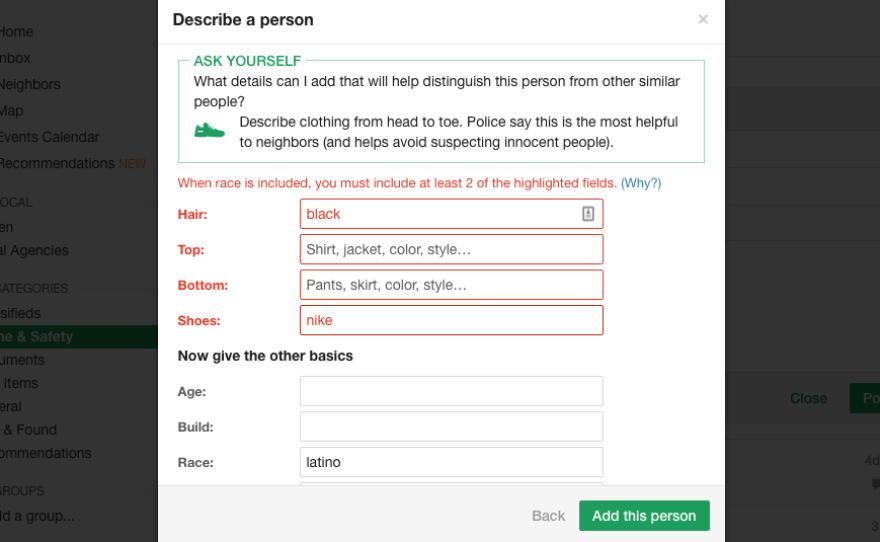Focus the Hair input field
Image resolution: width=880 pixels, height=542 pixels.
coord(440,214)
